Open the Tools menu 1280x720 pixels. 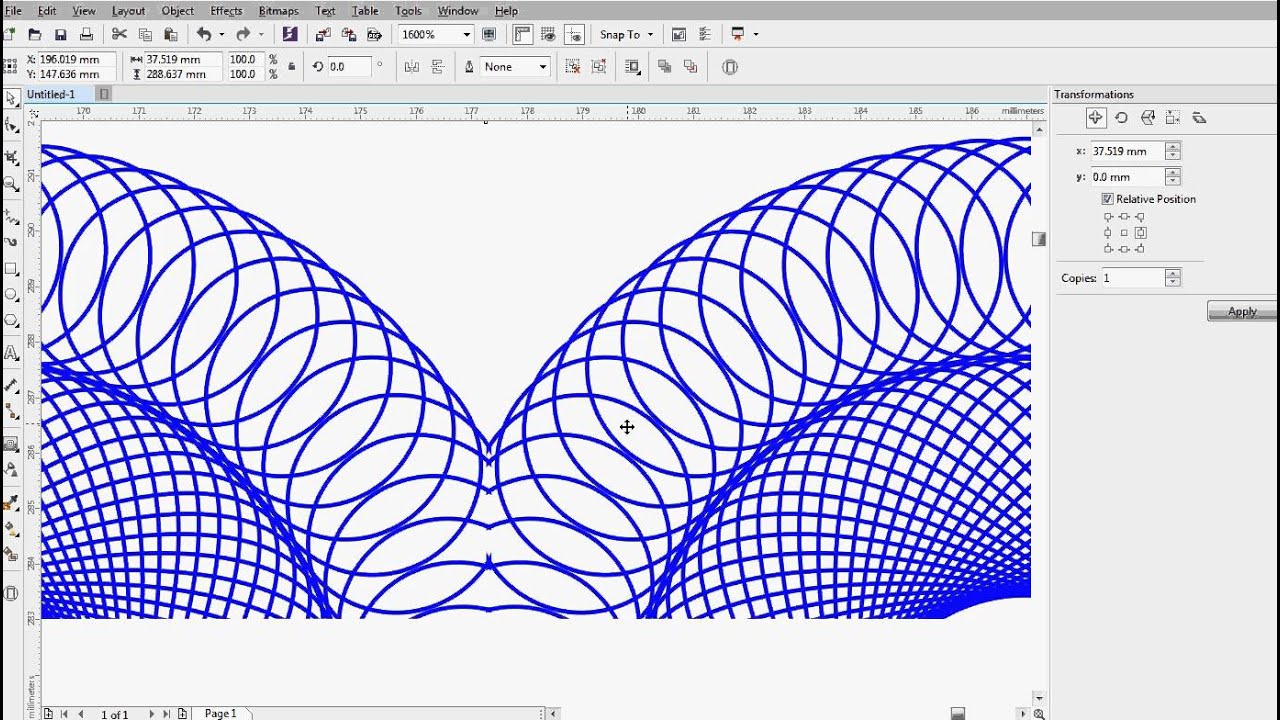pyautogui.click(x=408, y=11)
